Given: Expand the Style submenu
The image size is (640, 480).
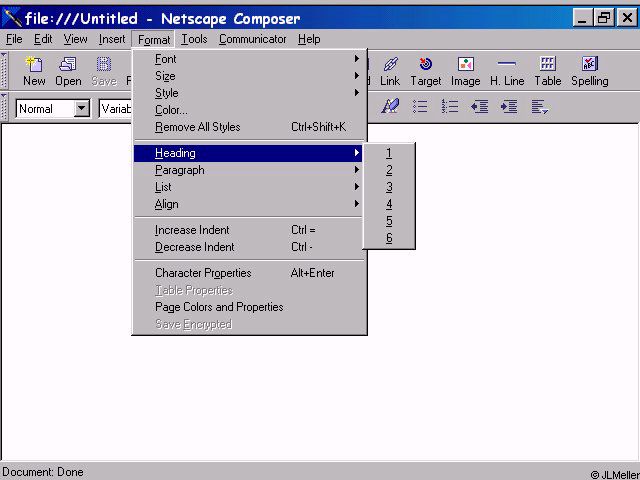Looking at the screenshot, I should pos(248,93).
